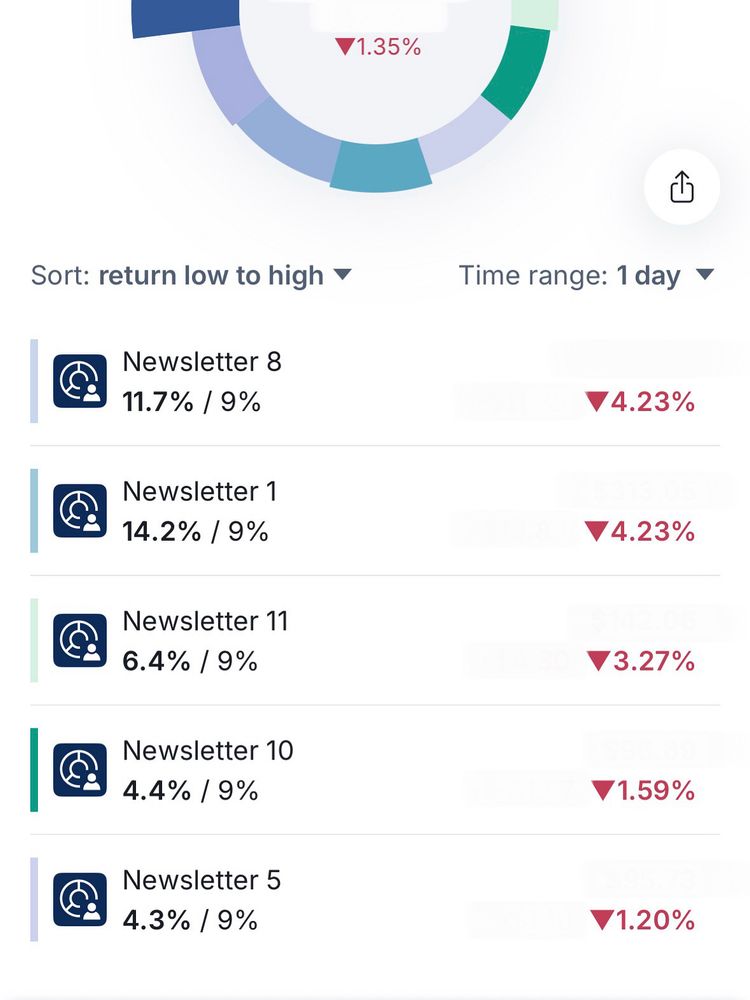Screen dimensions: 750x1000
Task: Open the Newsletter 11 portfolio icon
Action: [x=80, y=640]
